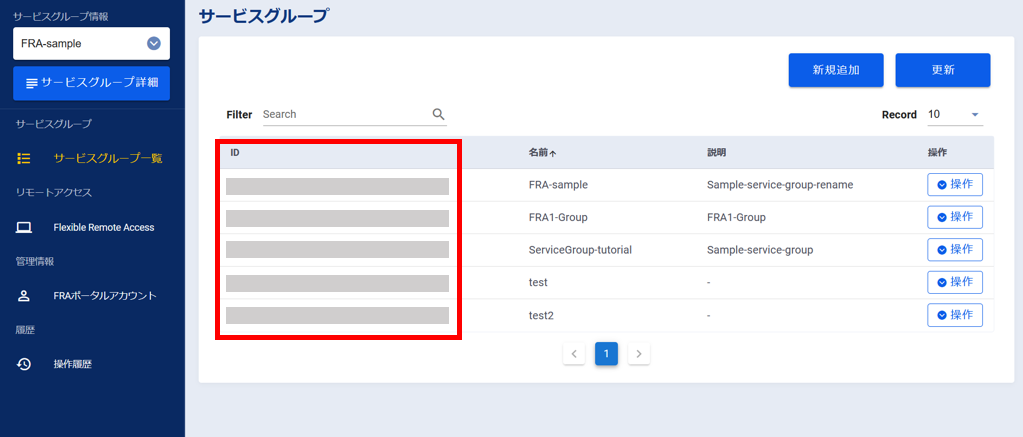
Task: Open 操作 dropdown for ServiceGroup-tutorial row
Action: click(x=954, y=249)
